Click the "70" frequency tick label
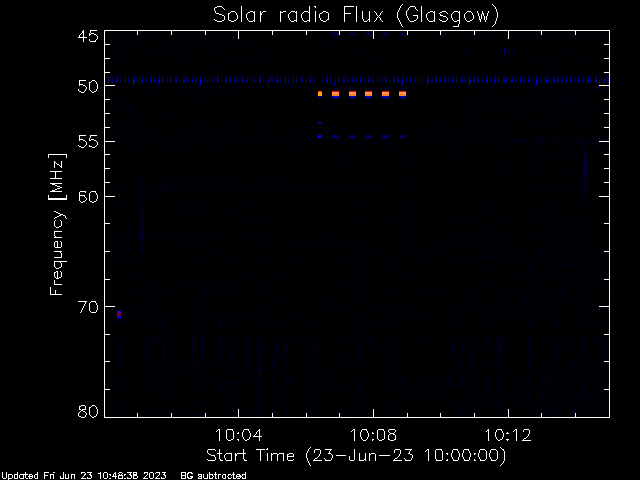 pyautogui.click(x=88, y=307)
